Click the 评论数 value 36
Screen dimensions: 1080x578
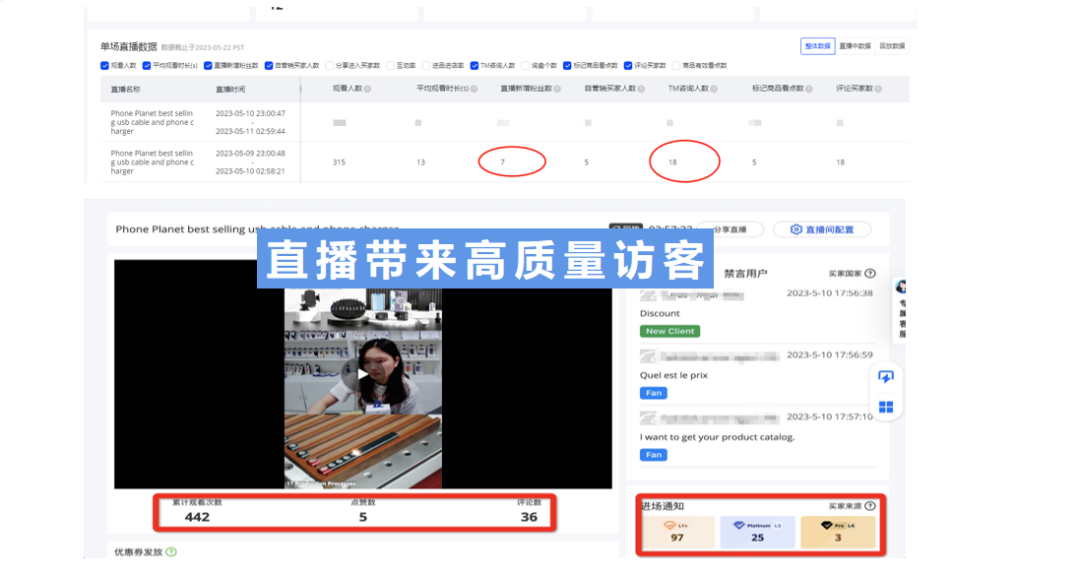click(x=529, y=517)
